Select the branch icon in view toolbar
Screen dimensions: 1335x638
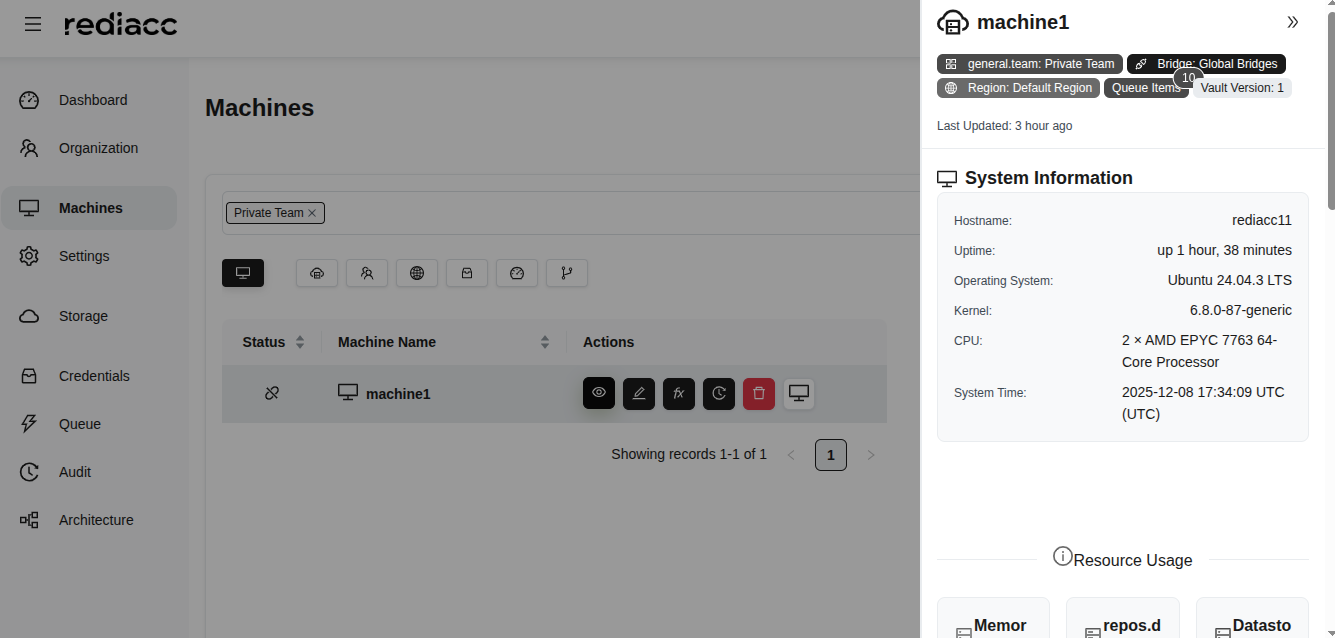(x=567, y=273)
